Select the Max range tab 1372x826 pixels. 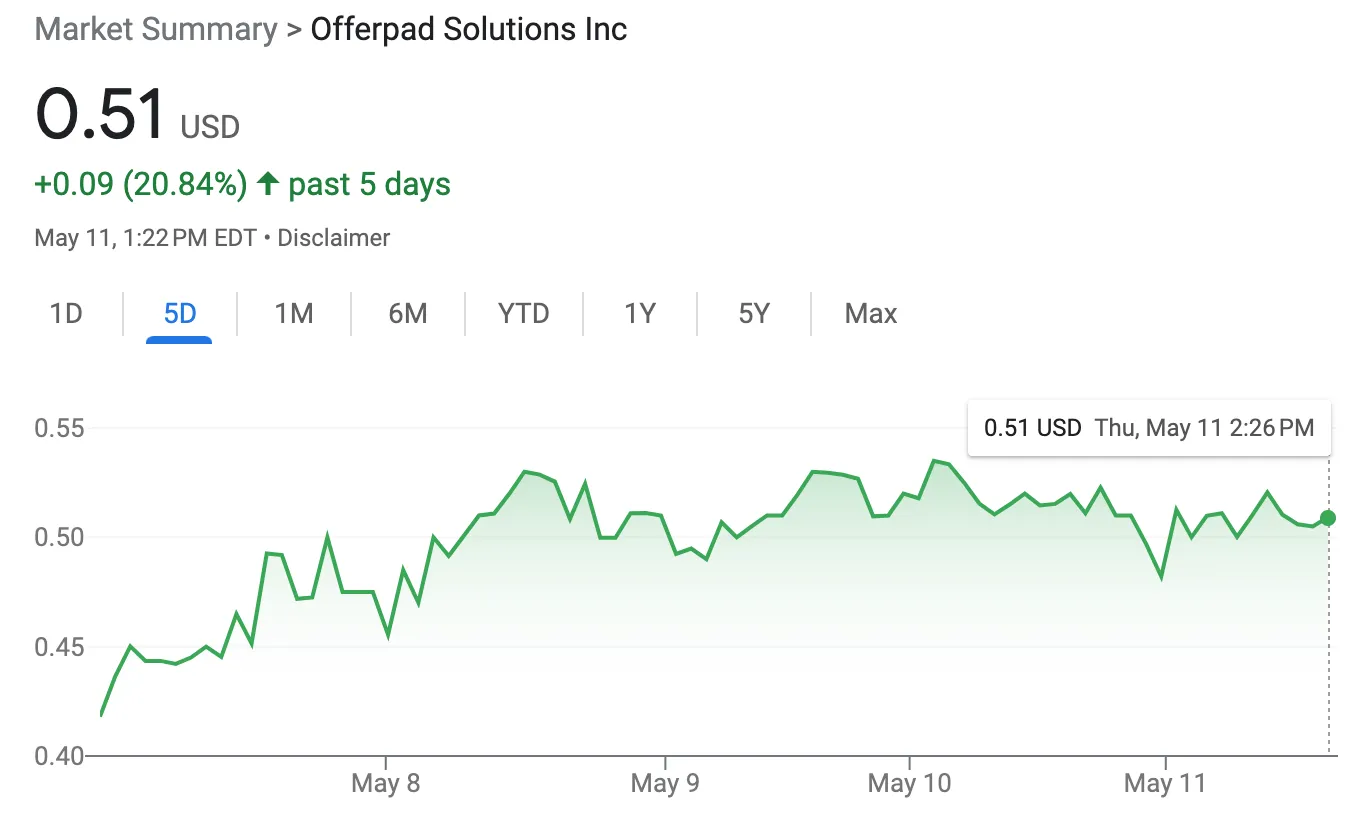pyautogui.click(x=871, y=314)
